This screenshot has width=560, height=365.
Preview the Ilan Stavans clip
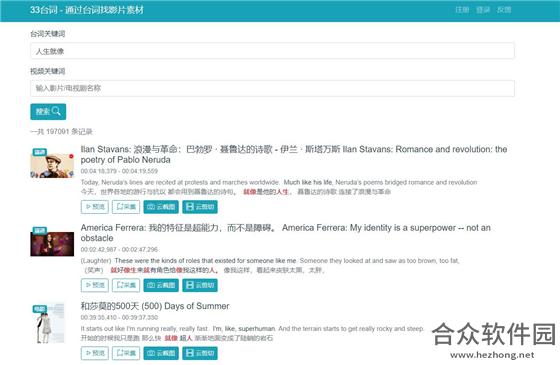(x=95, y=207)
